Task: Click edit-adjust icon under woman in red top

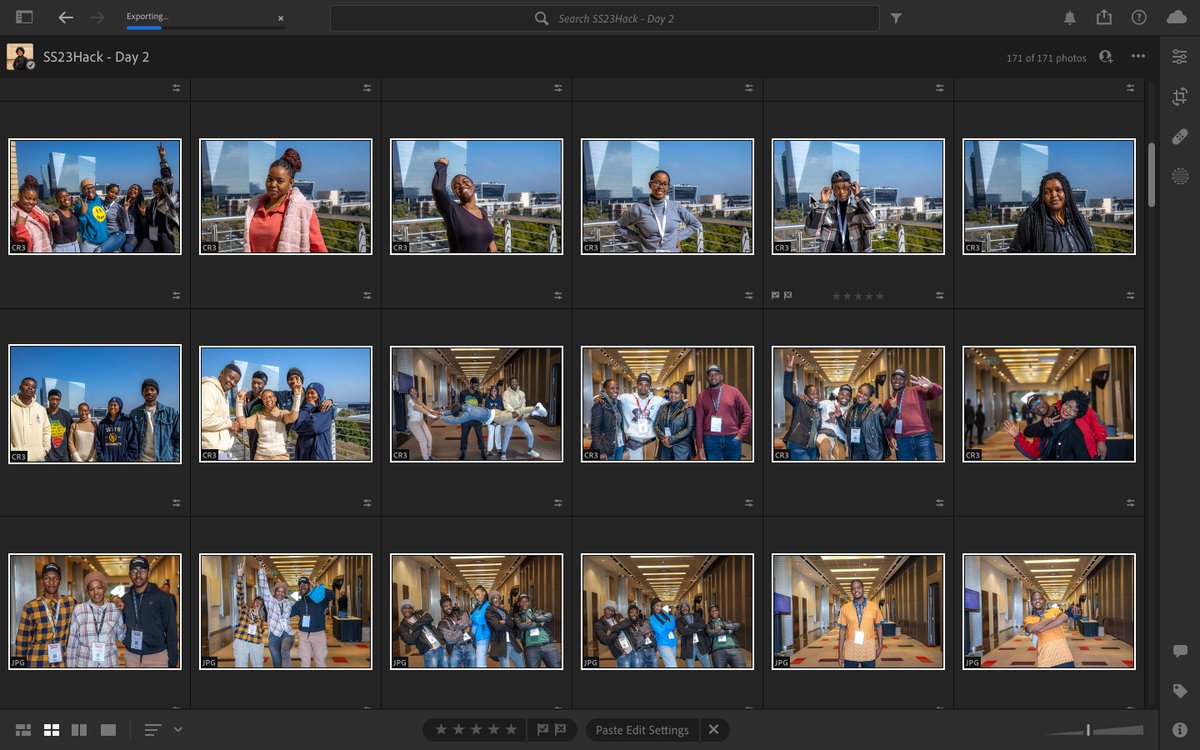Action: 367,295
